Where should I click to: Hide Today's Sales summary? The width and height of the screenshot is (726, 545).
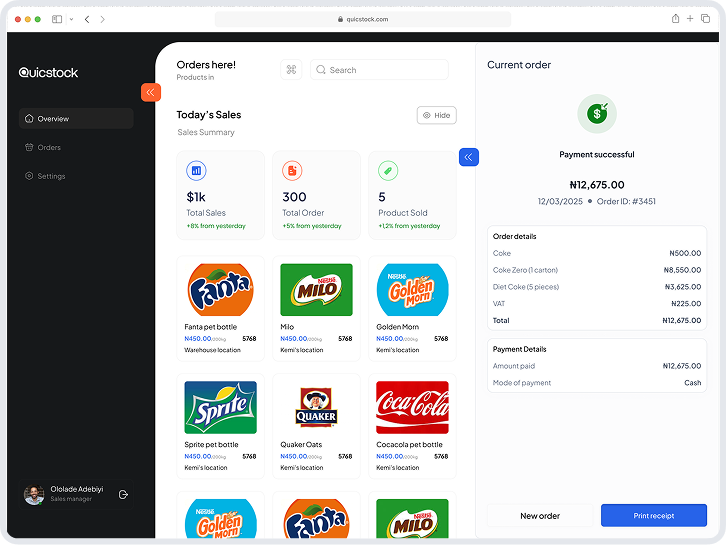[437, 115]
